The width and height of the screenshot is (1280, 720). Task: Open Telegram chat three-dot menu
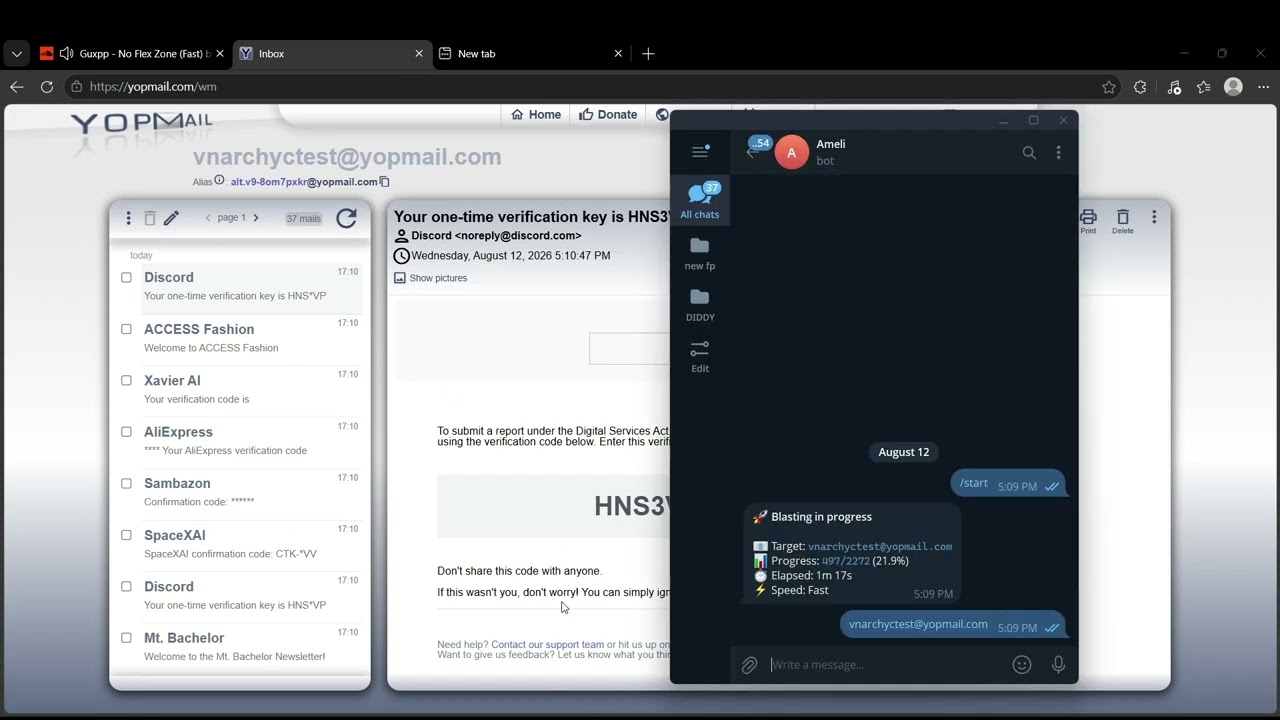(x=1059, y=153)
